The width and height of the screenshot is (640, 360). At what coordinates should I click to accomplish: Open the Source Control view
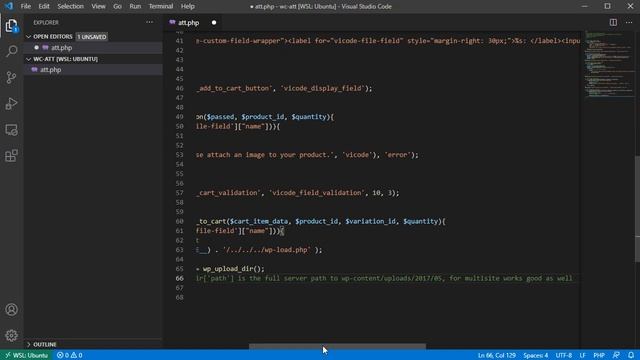[x=11, y=78]
